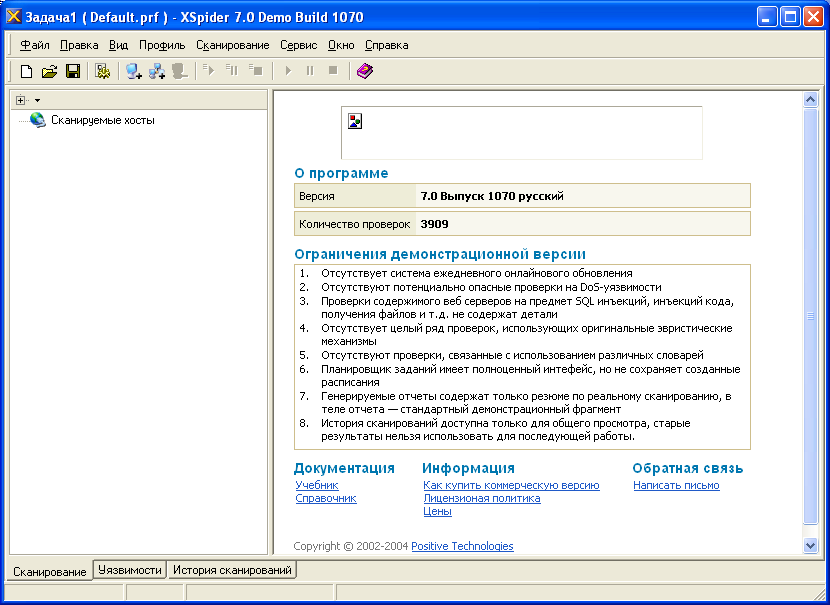Click the Обратная связь heading
Image resolution: width=830 pixels, height=605 pixels.
tap(688, 468)
